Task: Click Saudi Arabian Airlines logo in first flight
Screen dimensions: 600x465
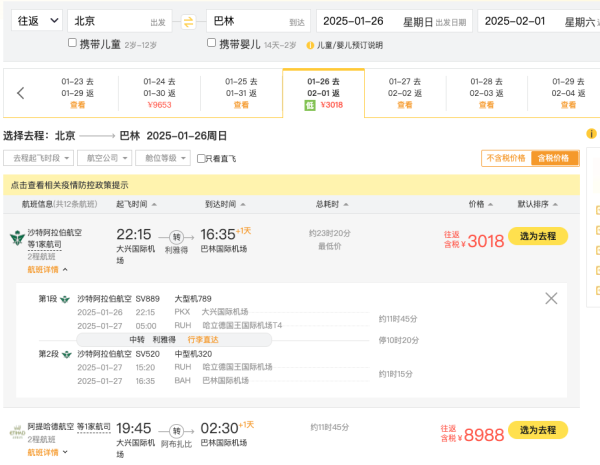Action: [17, 238]
